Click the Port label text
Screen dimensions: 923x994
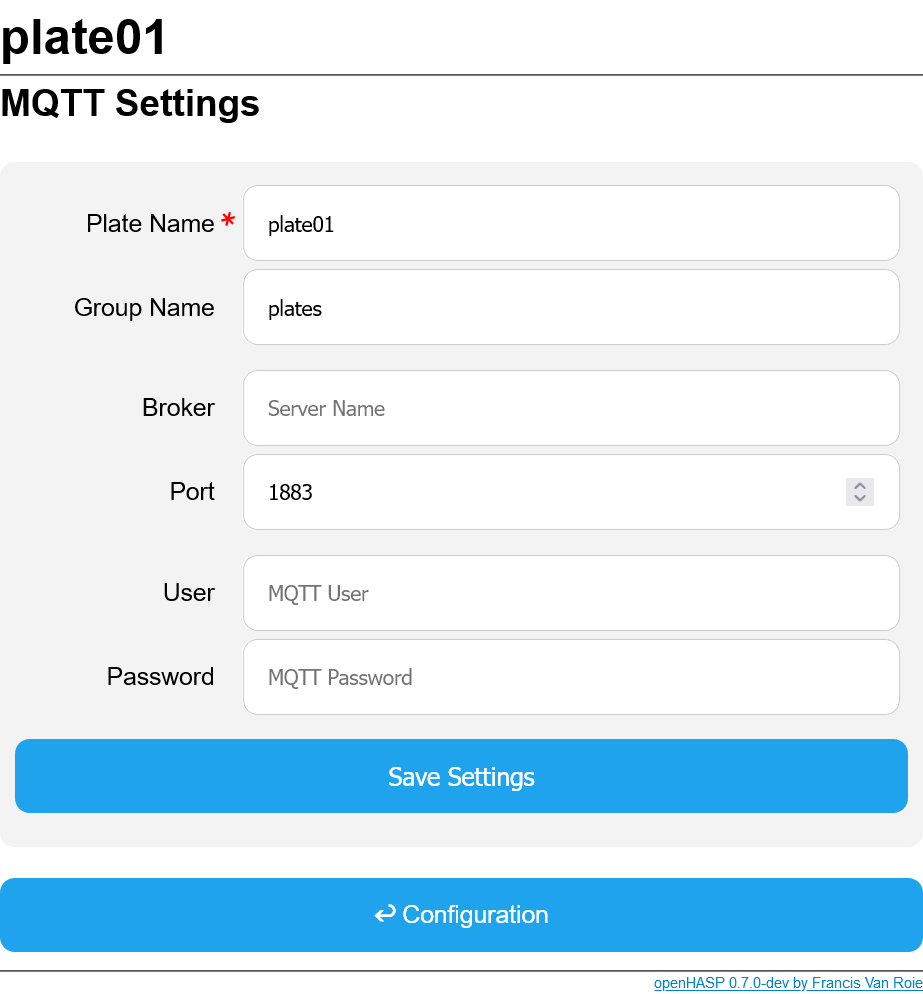coord(192,492)
